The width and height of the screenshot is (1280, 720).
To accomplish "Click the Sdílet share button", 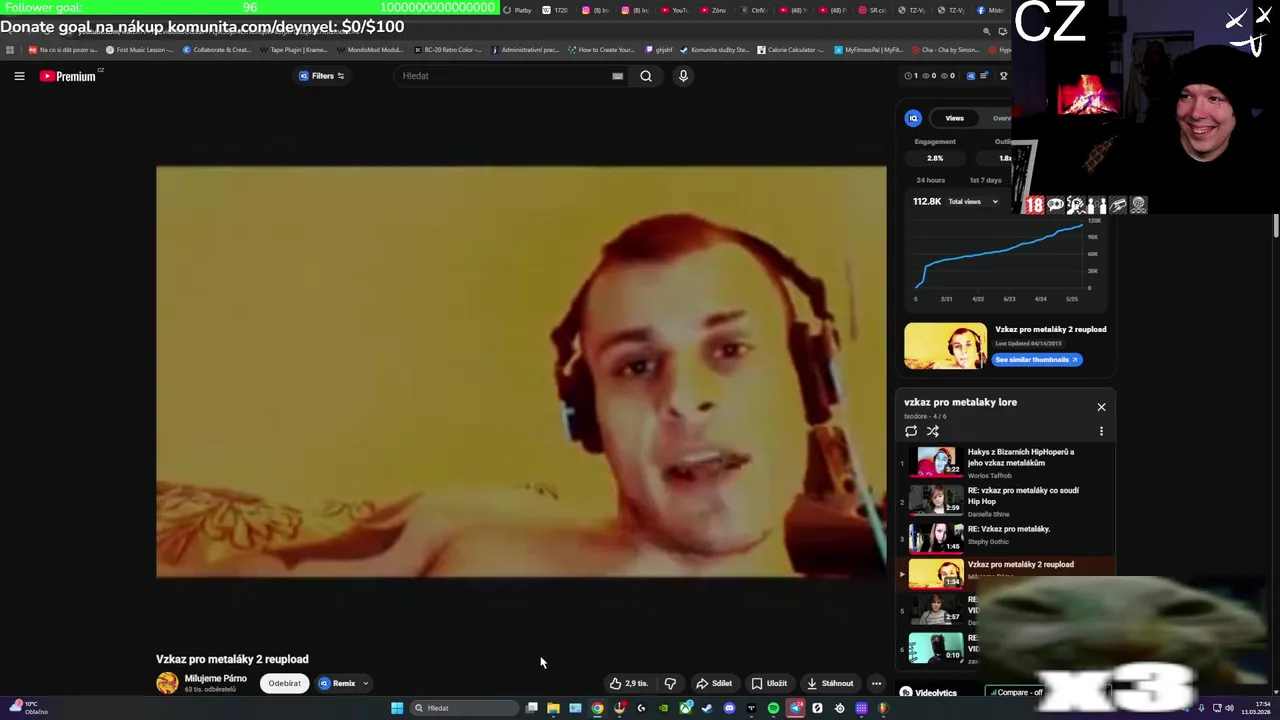I will pos(714,684).
